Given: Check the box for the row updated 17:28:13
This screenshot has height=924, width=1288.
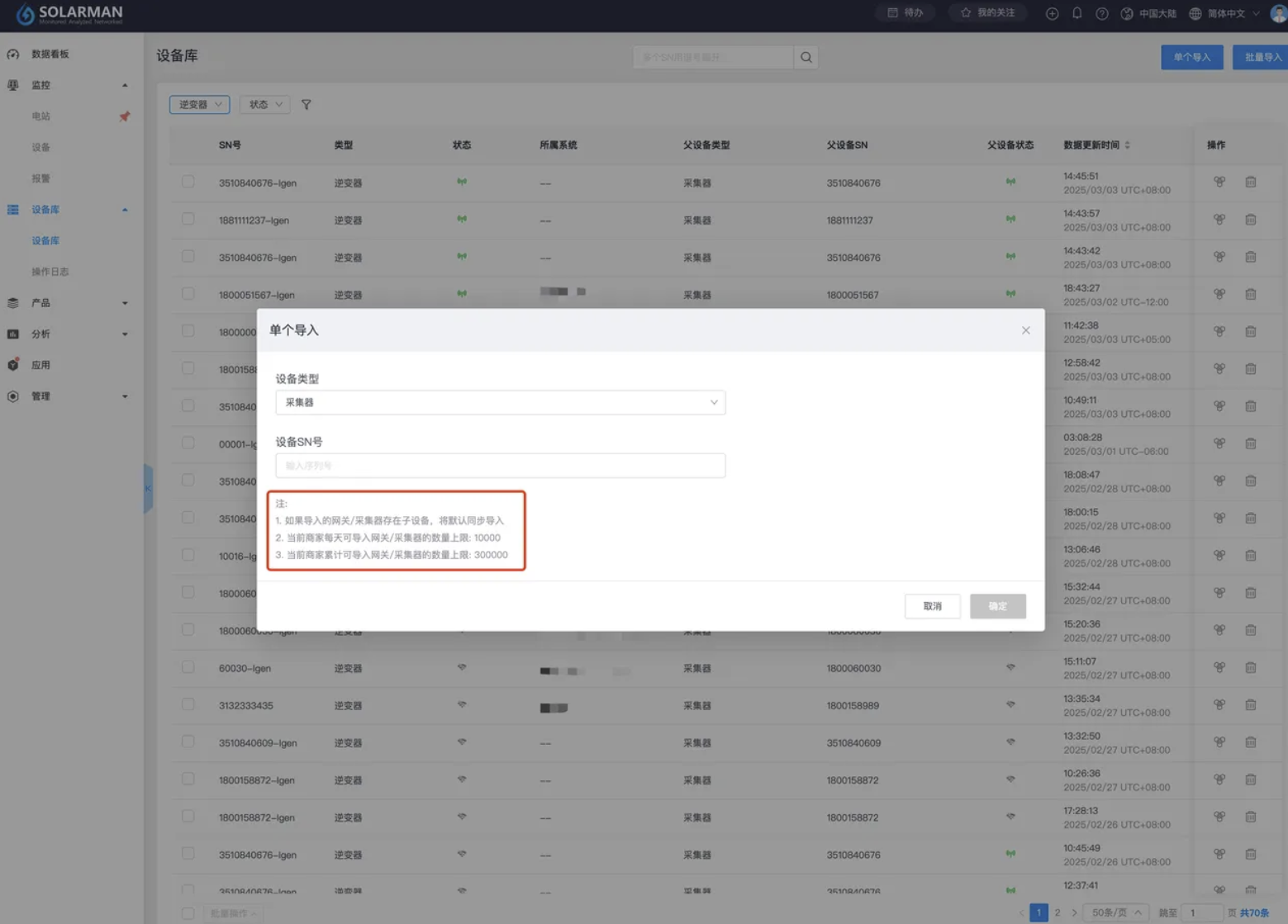Looking at the screenshot, I should pos(188,816).
